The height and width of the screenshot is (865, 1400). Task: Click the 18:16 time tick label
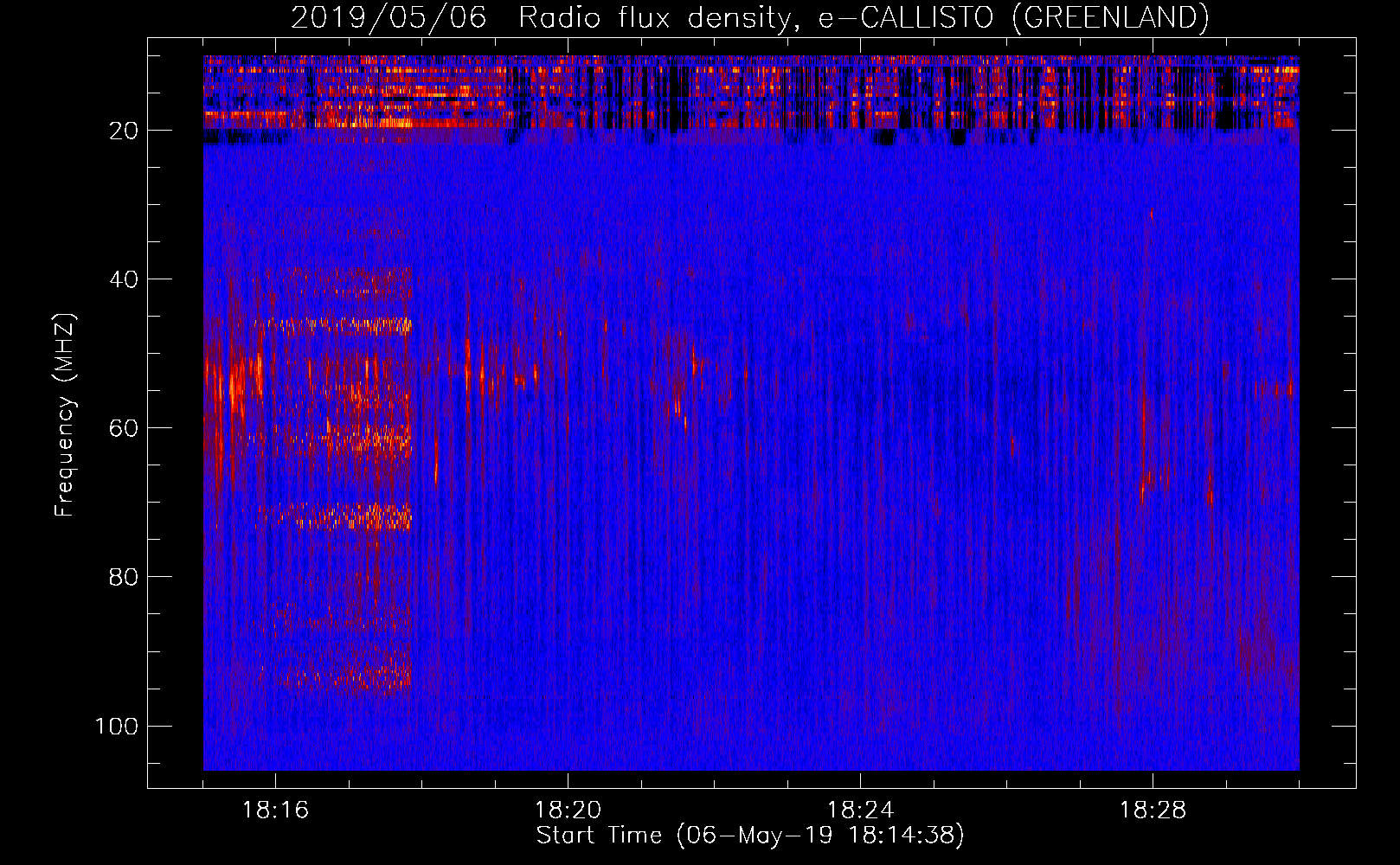[x=275, y=811]
